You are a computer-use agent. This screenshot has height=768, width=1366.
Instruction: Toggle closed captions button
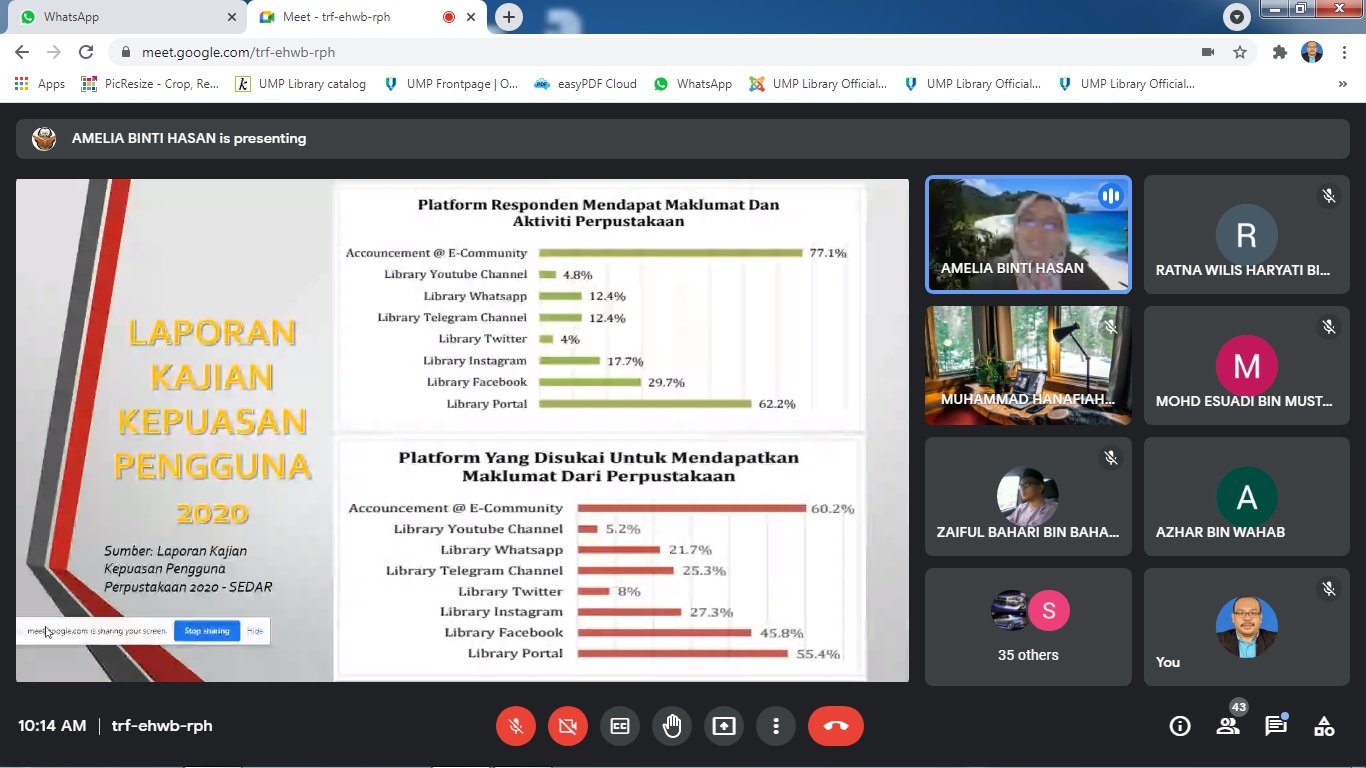620,726
